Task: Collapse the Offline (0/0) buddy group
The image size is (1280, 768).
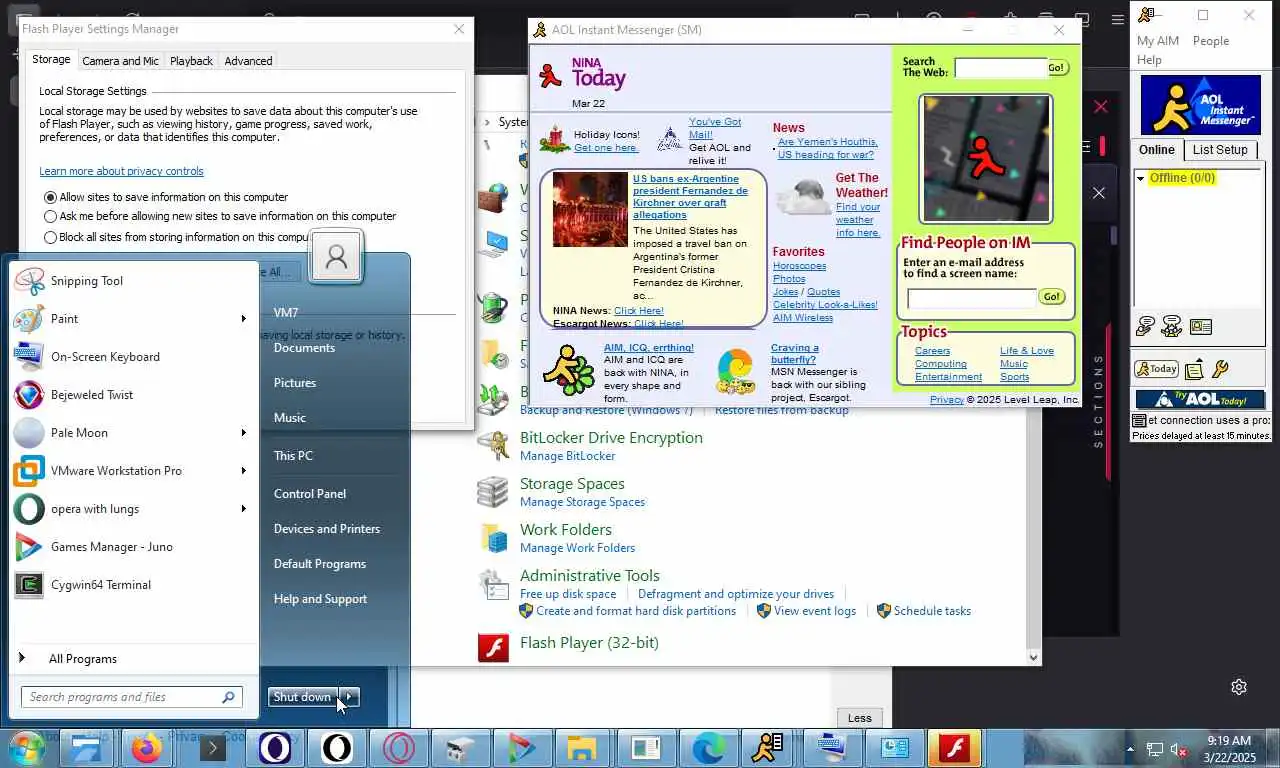Action: click(1141, 179)
